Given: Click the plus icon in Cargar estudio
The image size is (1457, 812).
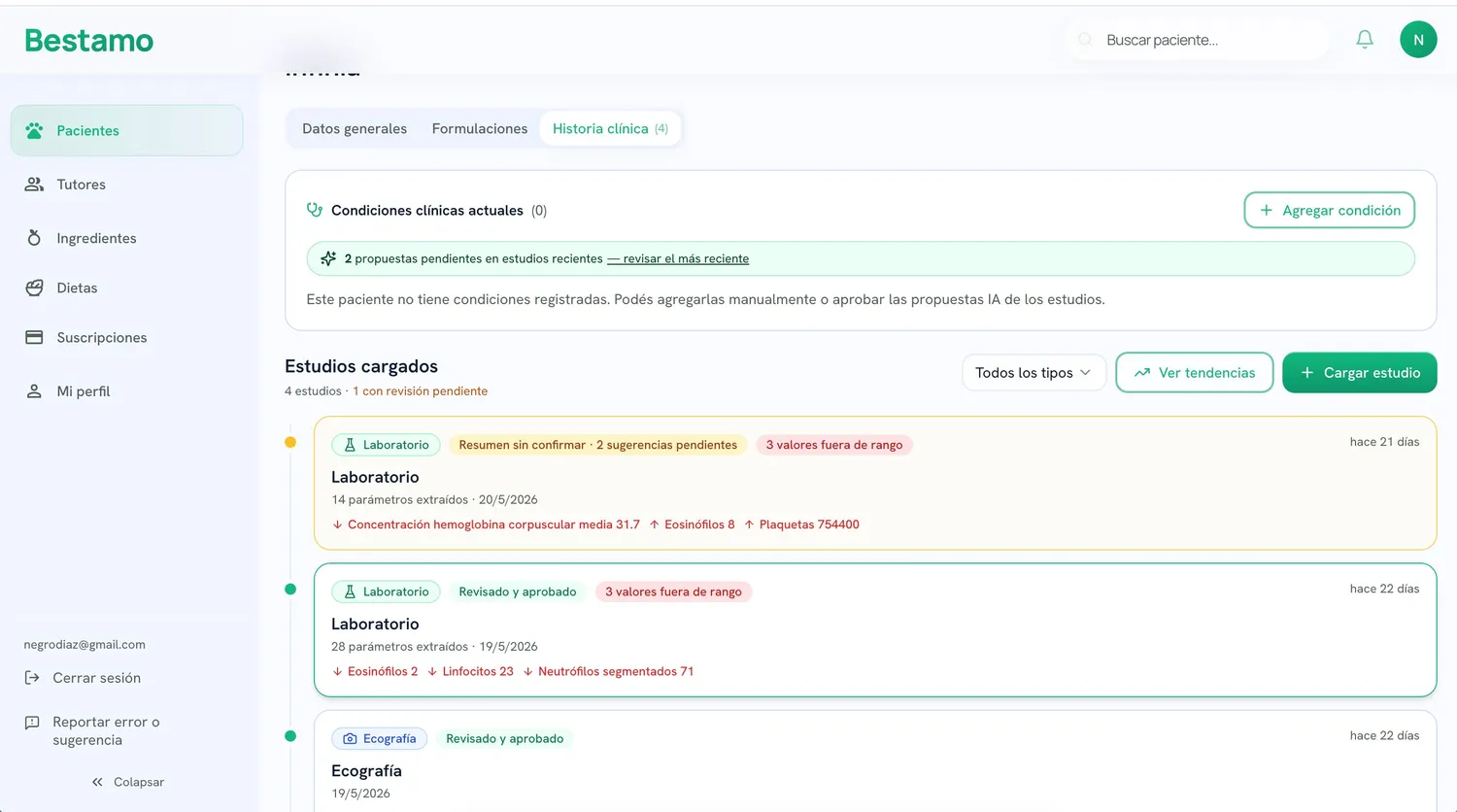Looking at the screenshot, I should point(1307,373).
